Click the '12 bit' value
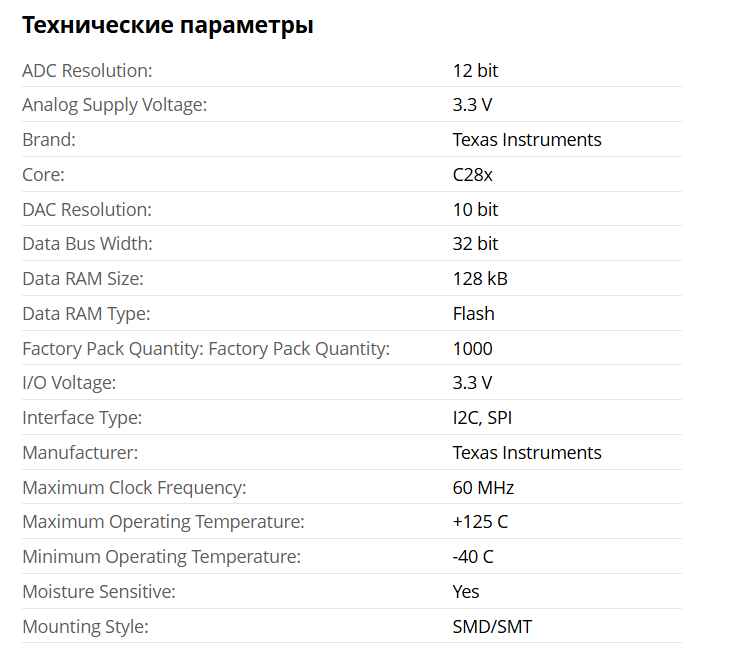 pos(475,71)
